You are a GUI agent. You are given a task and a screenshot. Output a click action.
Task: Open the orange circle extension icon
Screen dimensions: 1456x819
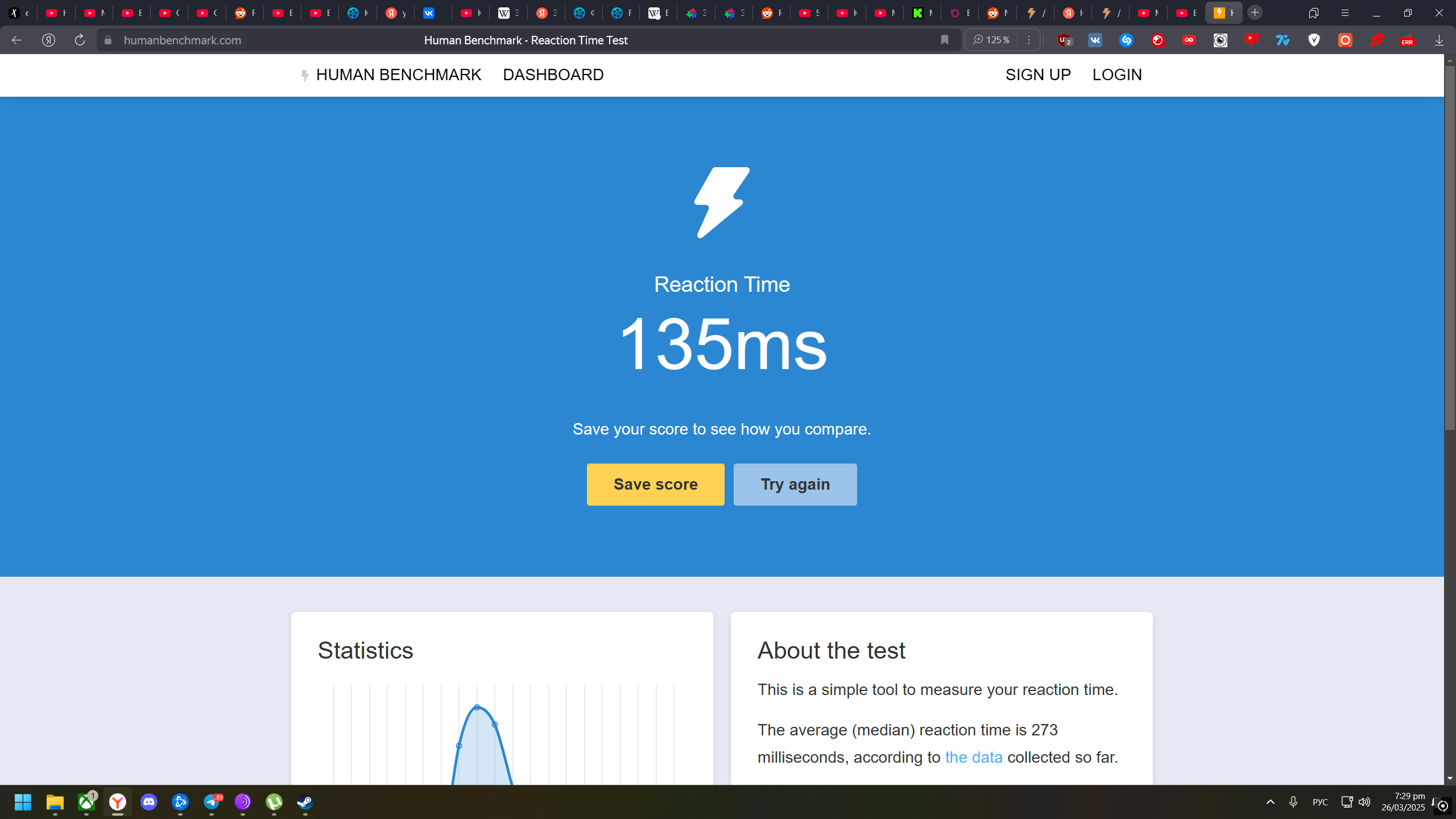tap(1345, 40)
